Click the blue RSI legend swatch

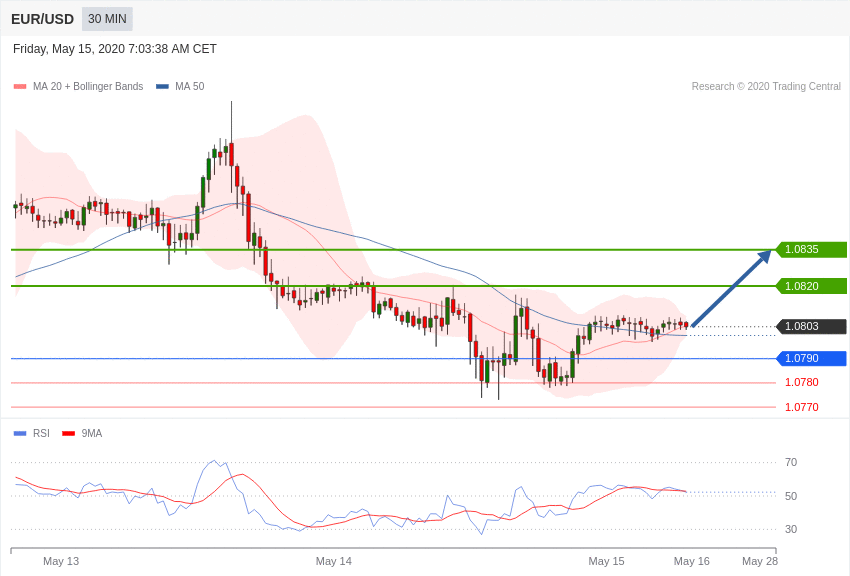pos(20,433)
